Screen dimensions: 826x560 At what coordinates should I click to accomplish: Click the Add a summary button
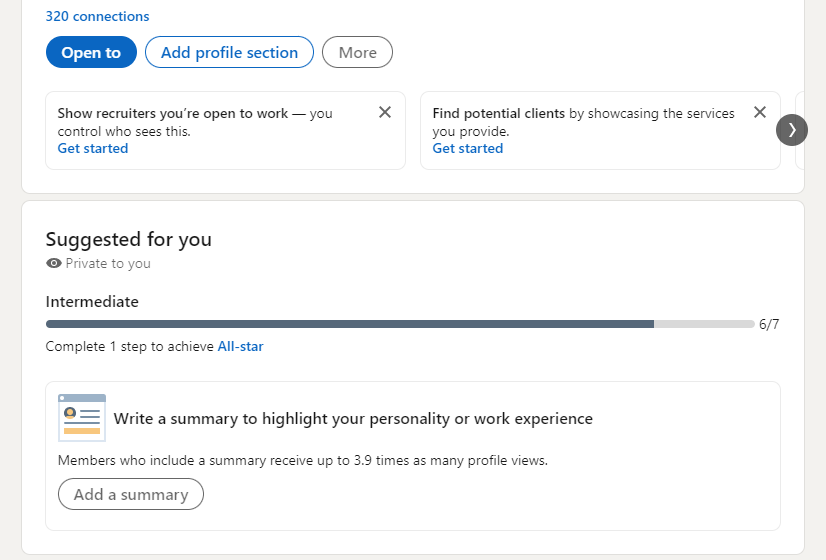[131, 494]
